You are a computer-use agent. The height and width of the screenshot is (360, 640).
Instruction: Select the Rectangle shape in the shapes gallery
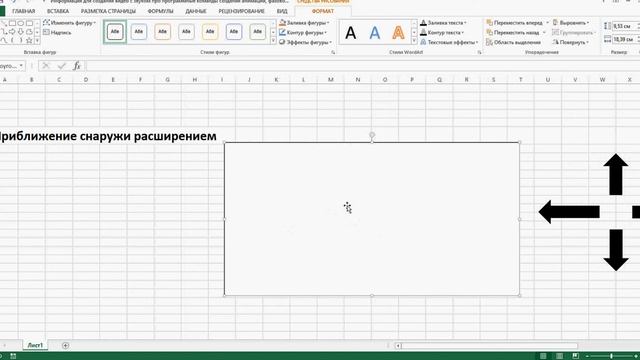[12, 23]
